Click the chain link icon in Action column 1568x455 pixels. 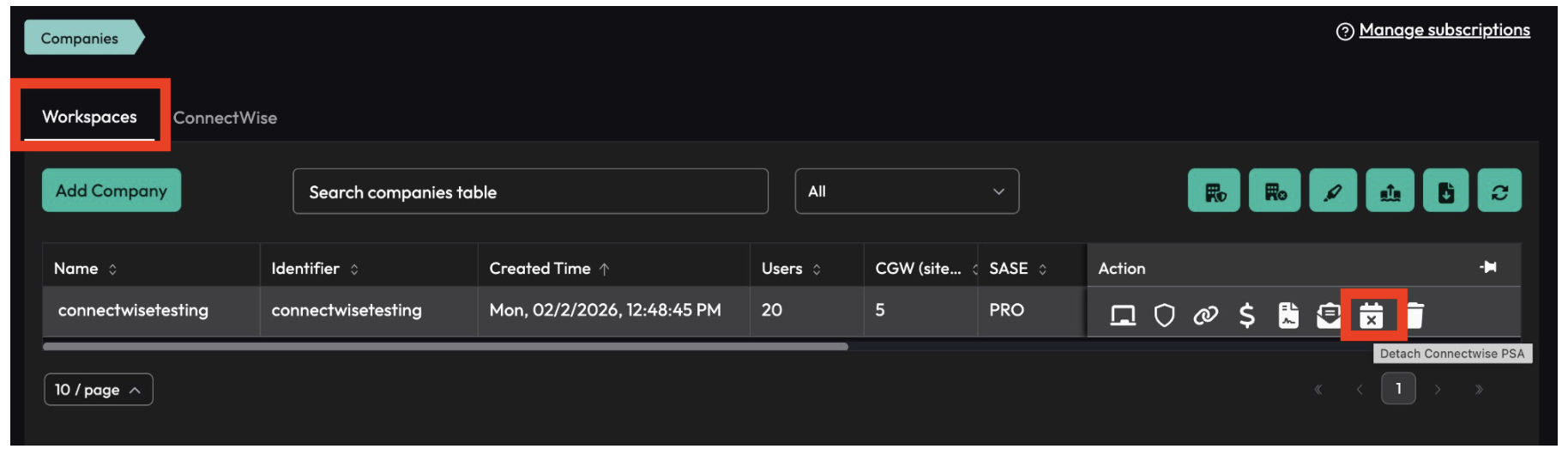(1205, 316)
